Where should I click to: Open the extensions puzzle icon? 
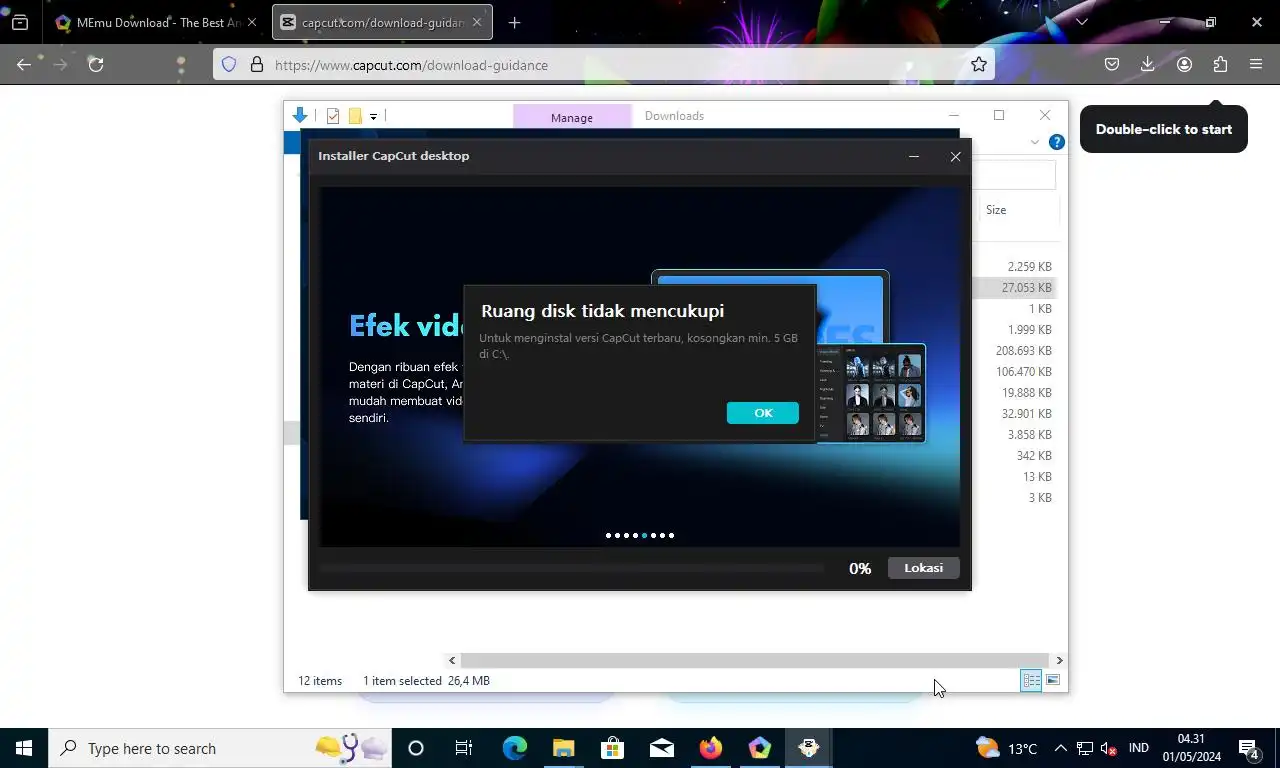1220,64
